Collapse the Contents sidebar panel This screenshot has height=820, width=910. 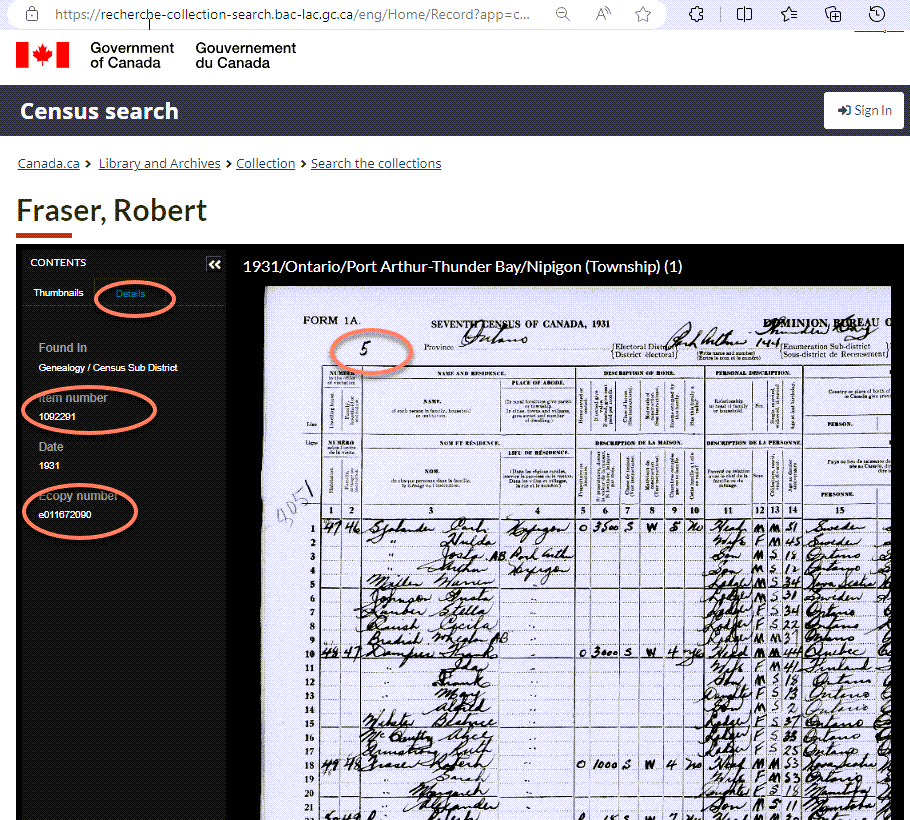214,264
